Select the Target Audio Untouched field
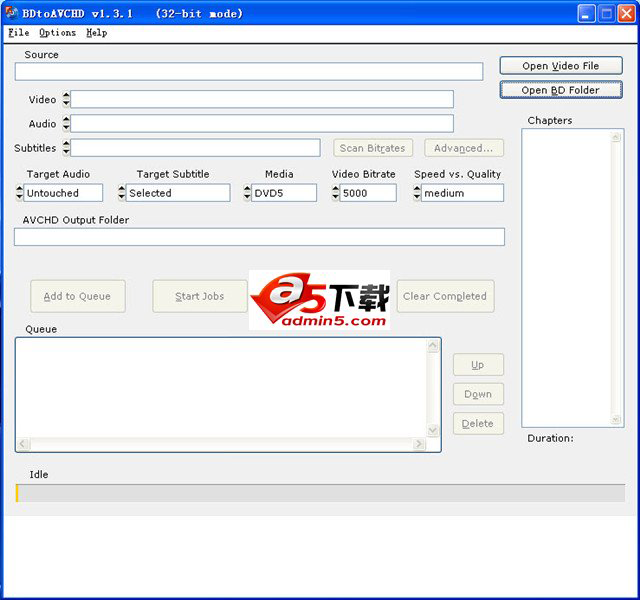 [x=63, y=193]
